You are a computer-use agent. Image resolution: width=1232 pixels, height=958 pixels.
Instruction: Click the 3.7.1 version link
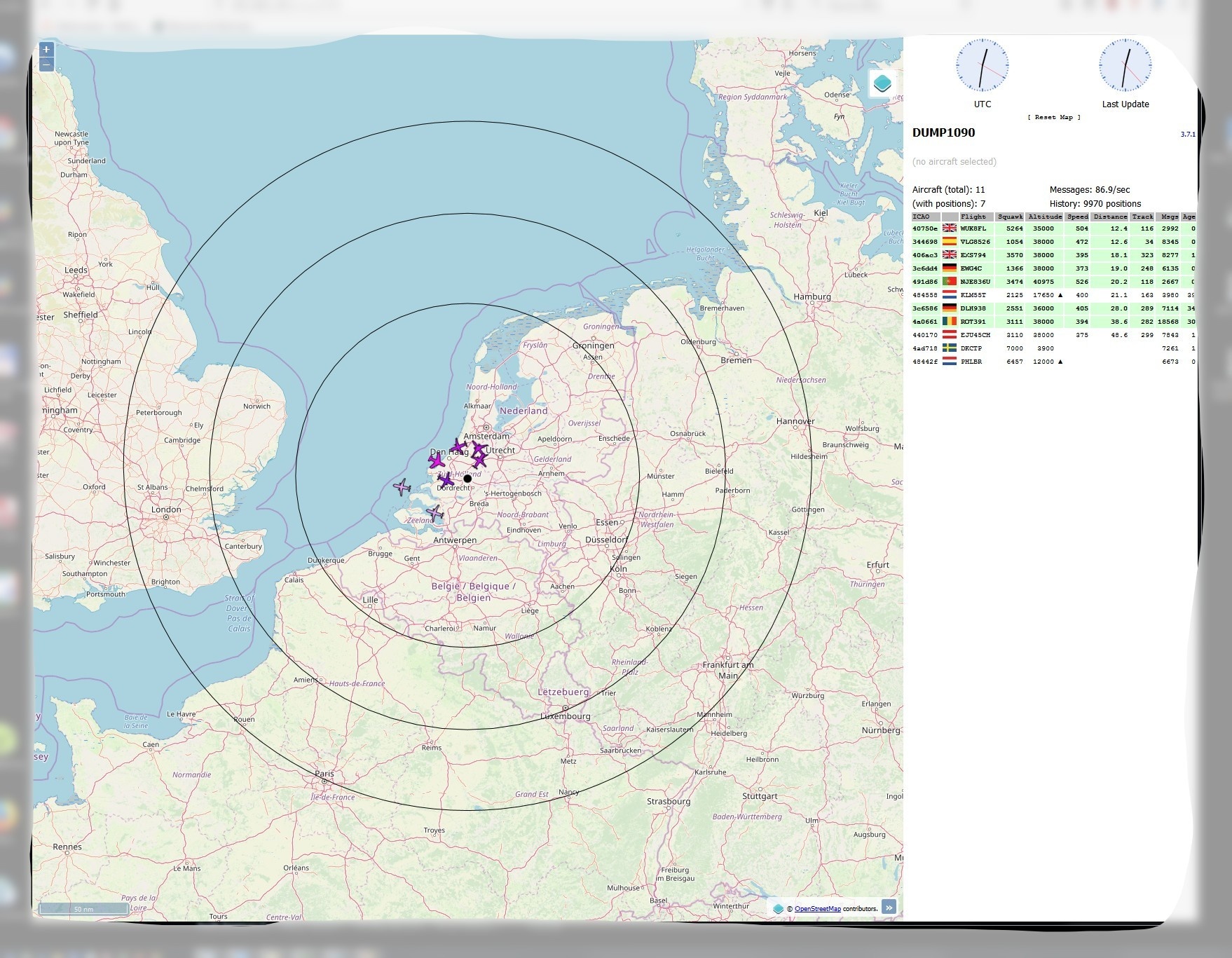[1188, 135]
